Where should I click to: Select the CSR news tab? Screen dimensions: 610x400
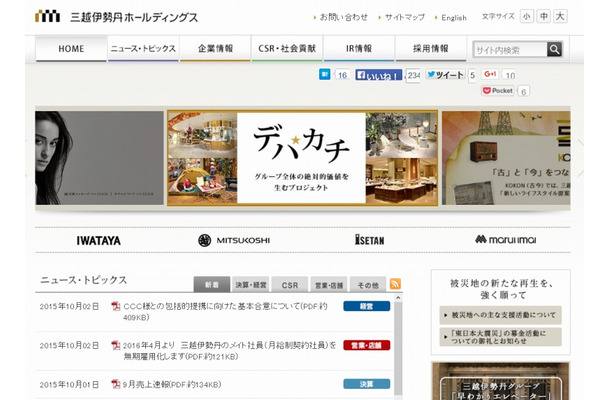pyautogui.click(x=290, y=284)
